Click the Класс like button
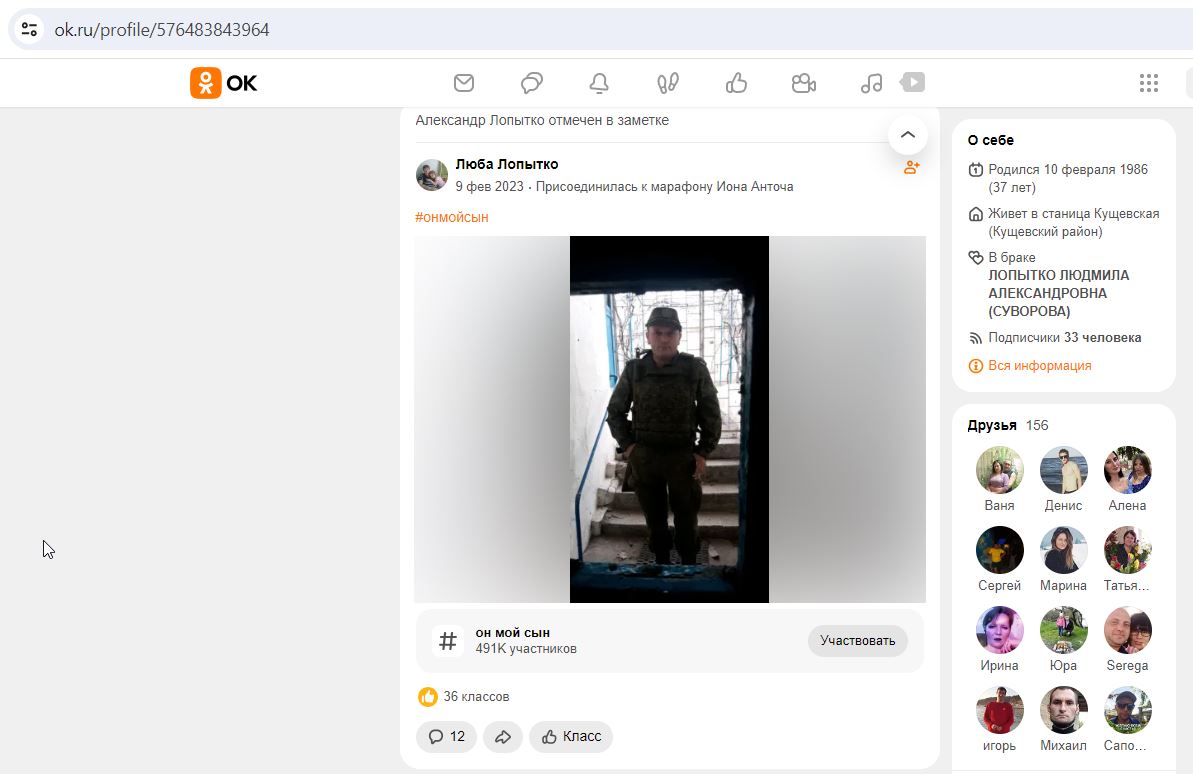This screenshot has width=1193, height=774. (x=571, y=737)
